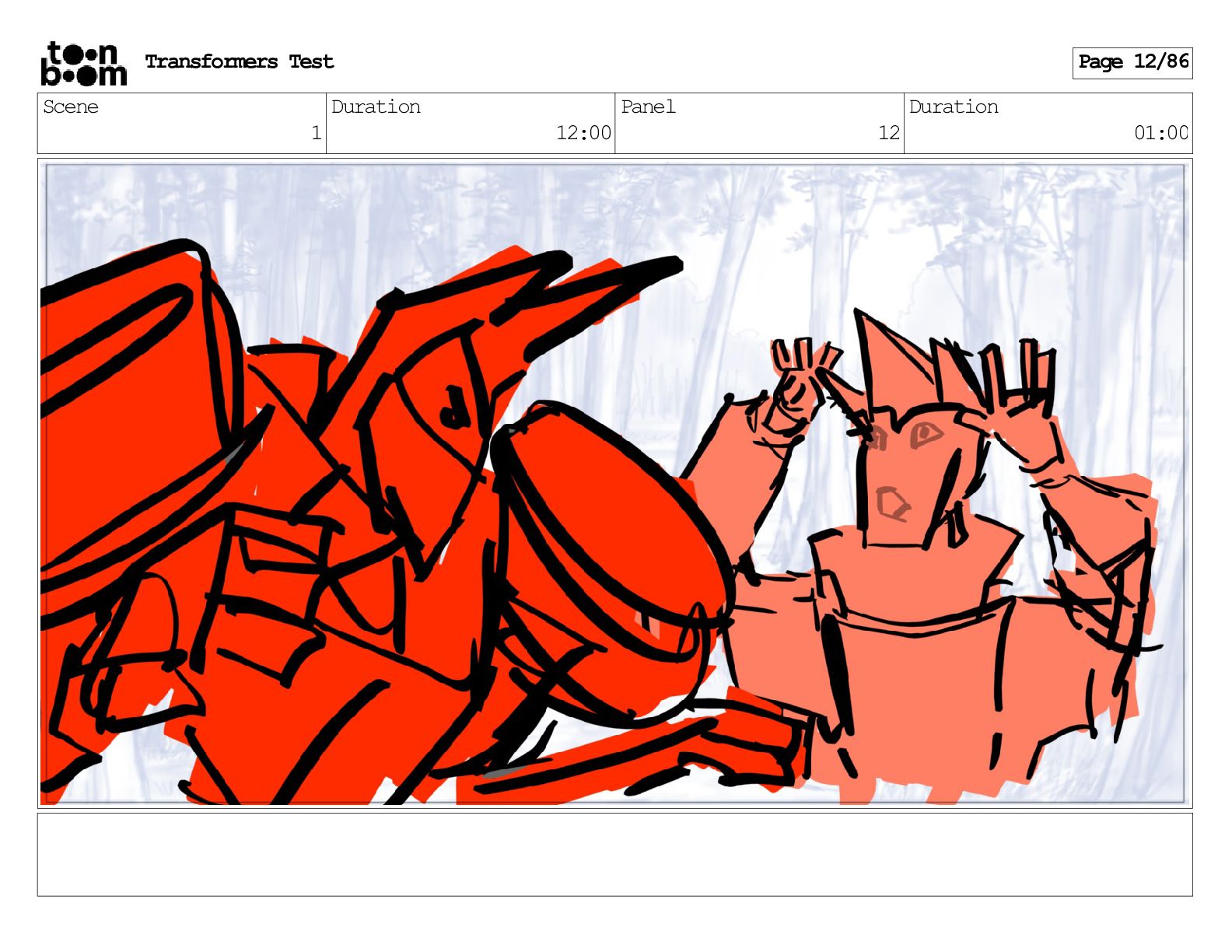Click the 'Page 12/86' page indicator

(1132, 62)
